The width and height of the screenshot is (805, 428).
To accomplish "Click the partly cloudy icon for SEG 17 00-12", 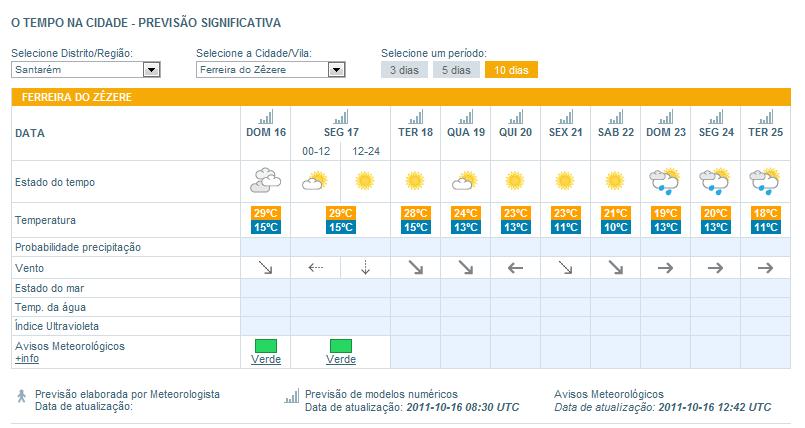I will point(315,182).
